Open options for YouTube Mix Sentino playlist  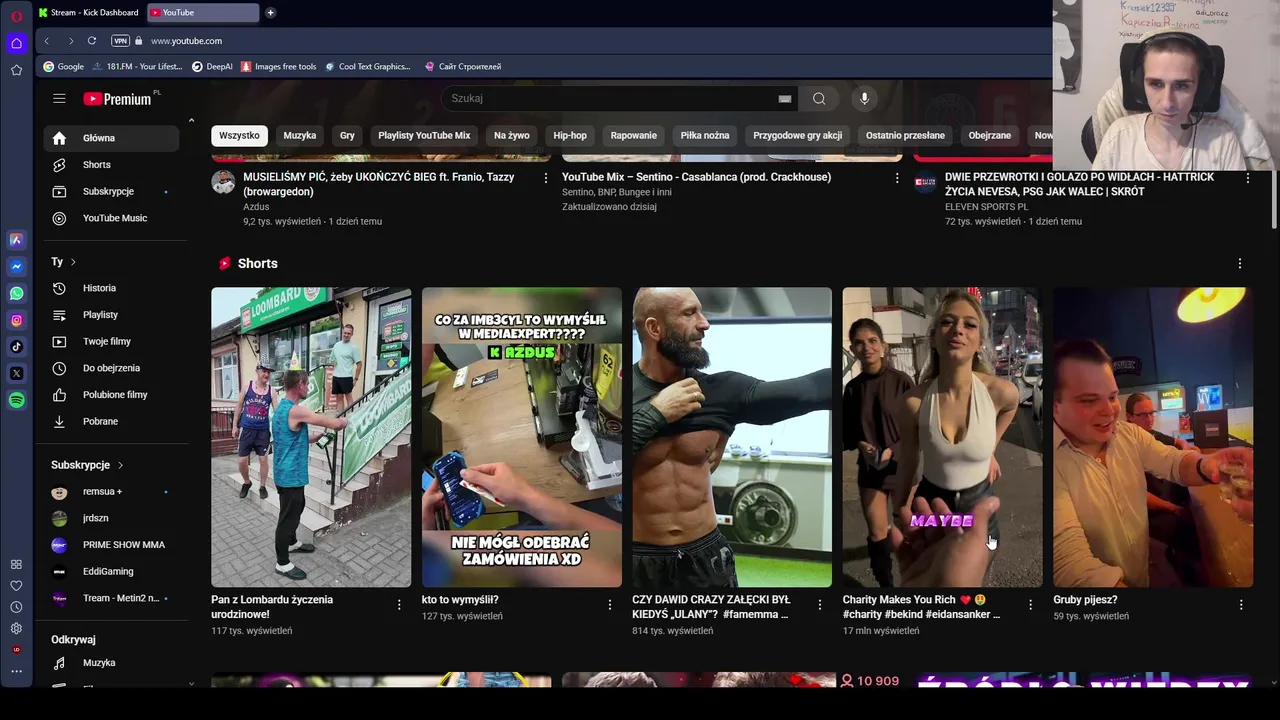click(897, 177)
